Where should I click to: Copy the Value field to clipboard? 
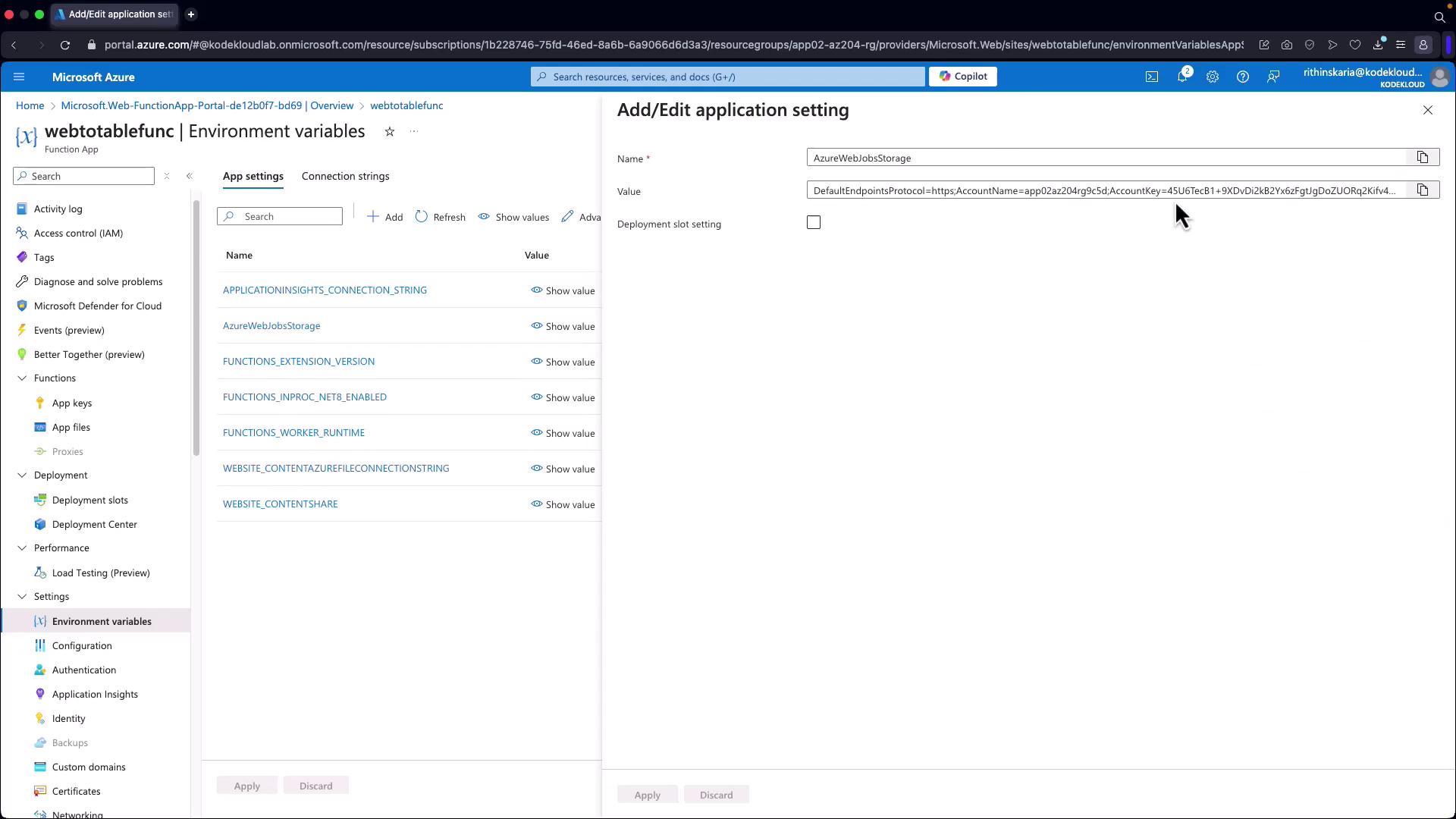[x=1422, y=190]
